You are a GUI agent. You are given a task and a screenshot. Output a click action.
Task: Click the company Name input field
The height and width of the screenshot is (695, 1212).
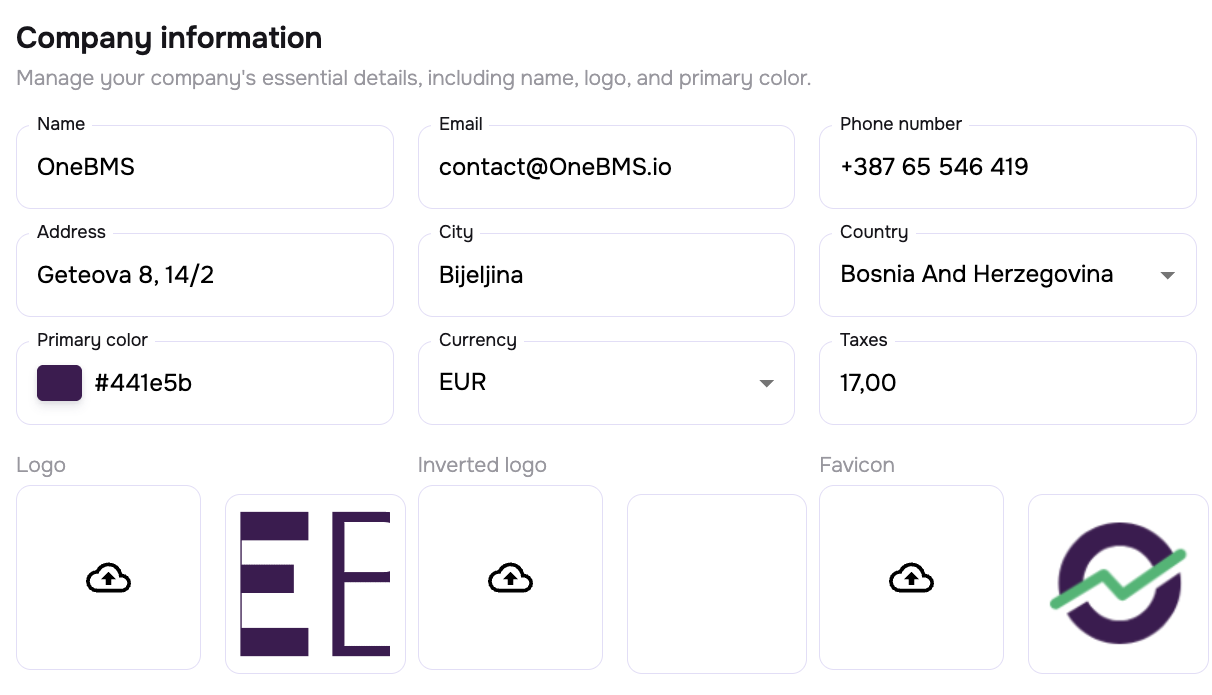tap(205, 167)
